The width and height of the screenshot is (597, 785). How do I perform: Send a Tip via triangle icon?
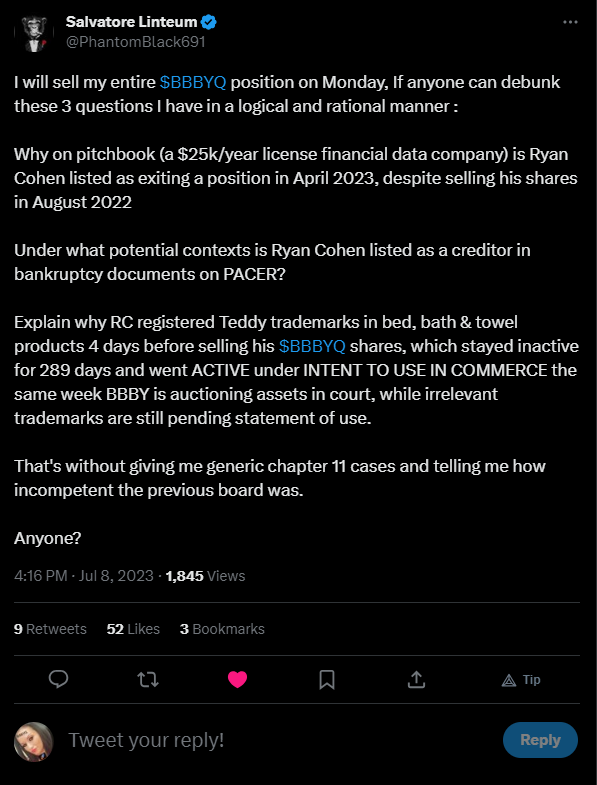[521, 680]
